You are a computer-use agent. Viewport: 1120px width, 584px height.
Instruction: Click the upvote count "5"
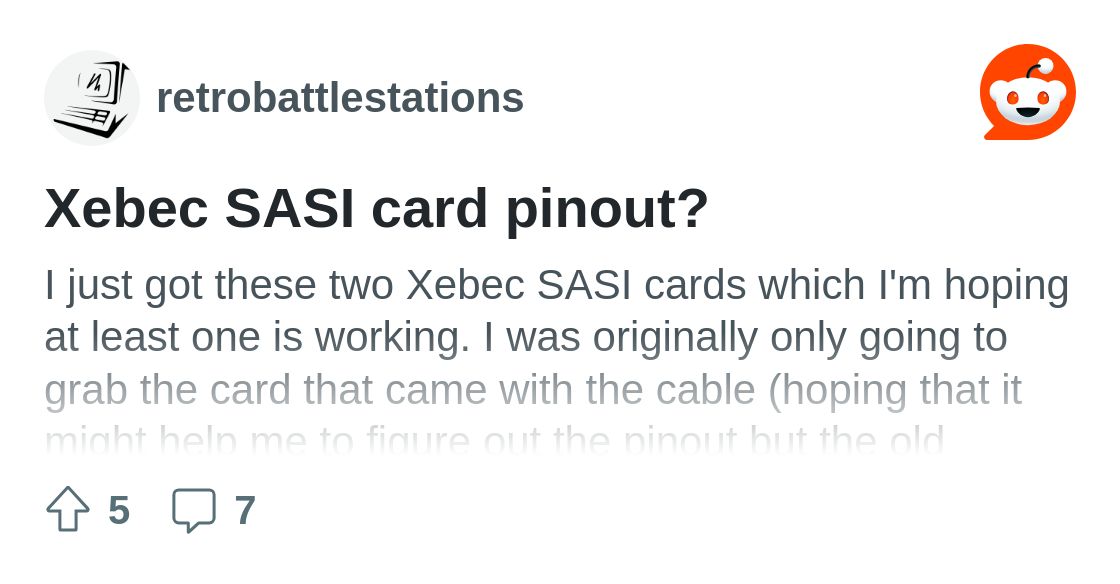coord(119,510)
